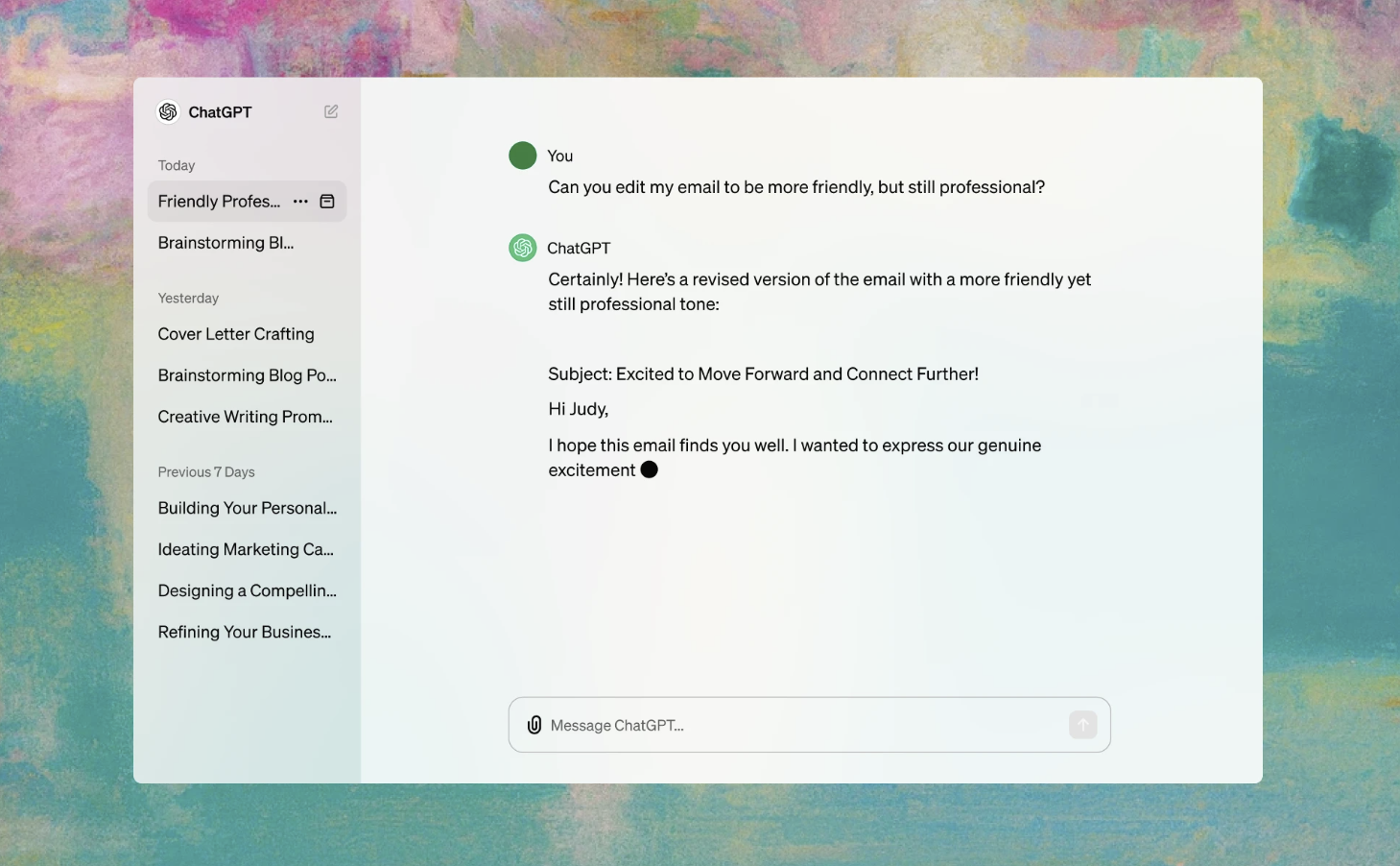The height and width of the screenshot is (866, 1400).
Task: Click the green user avatar
Action: (x=522, y=156)
